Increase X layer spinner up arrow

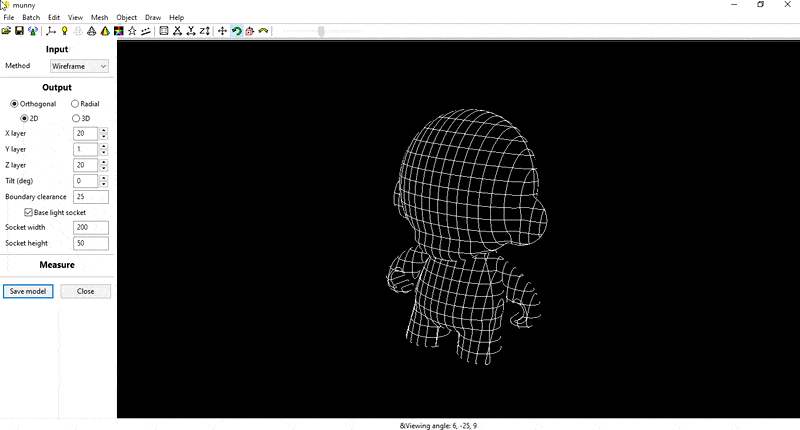(104, 130)
